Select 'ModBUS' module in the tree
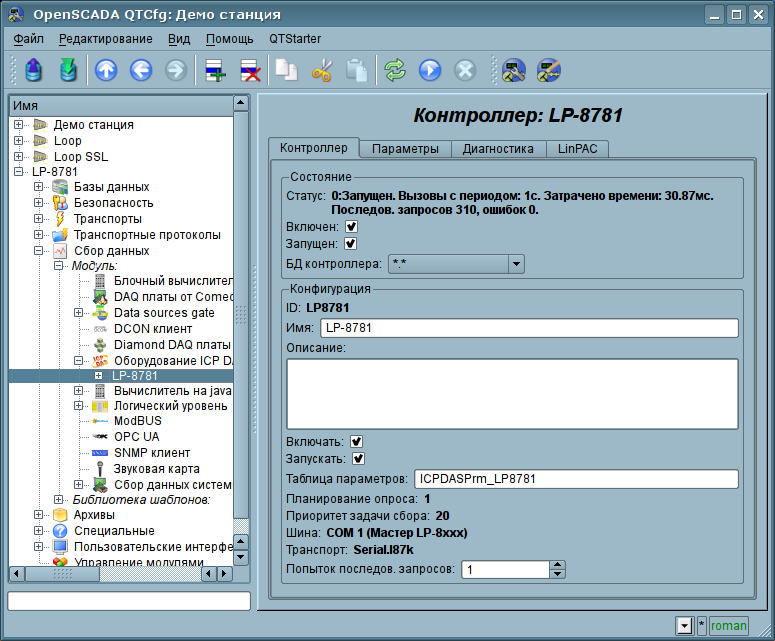The image size is (775, 641). 136,421
